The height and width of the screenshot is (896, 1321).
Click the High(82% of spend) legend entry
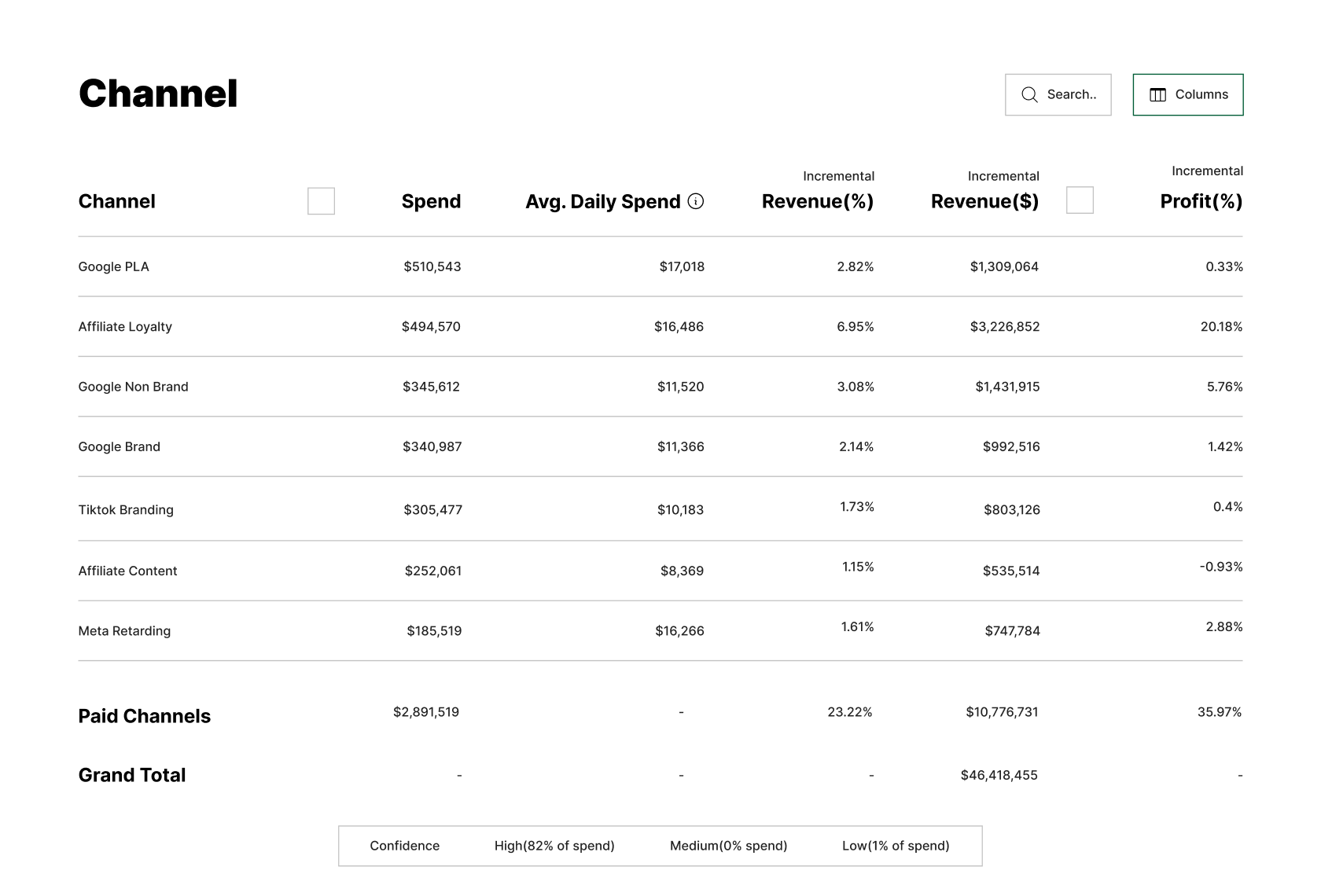tap(554, 846)
